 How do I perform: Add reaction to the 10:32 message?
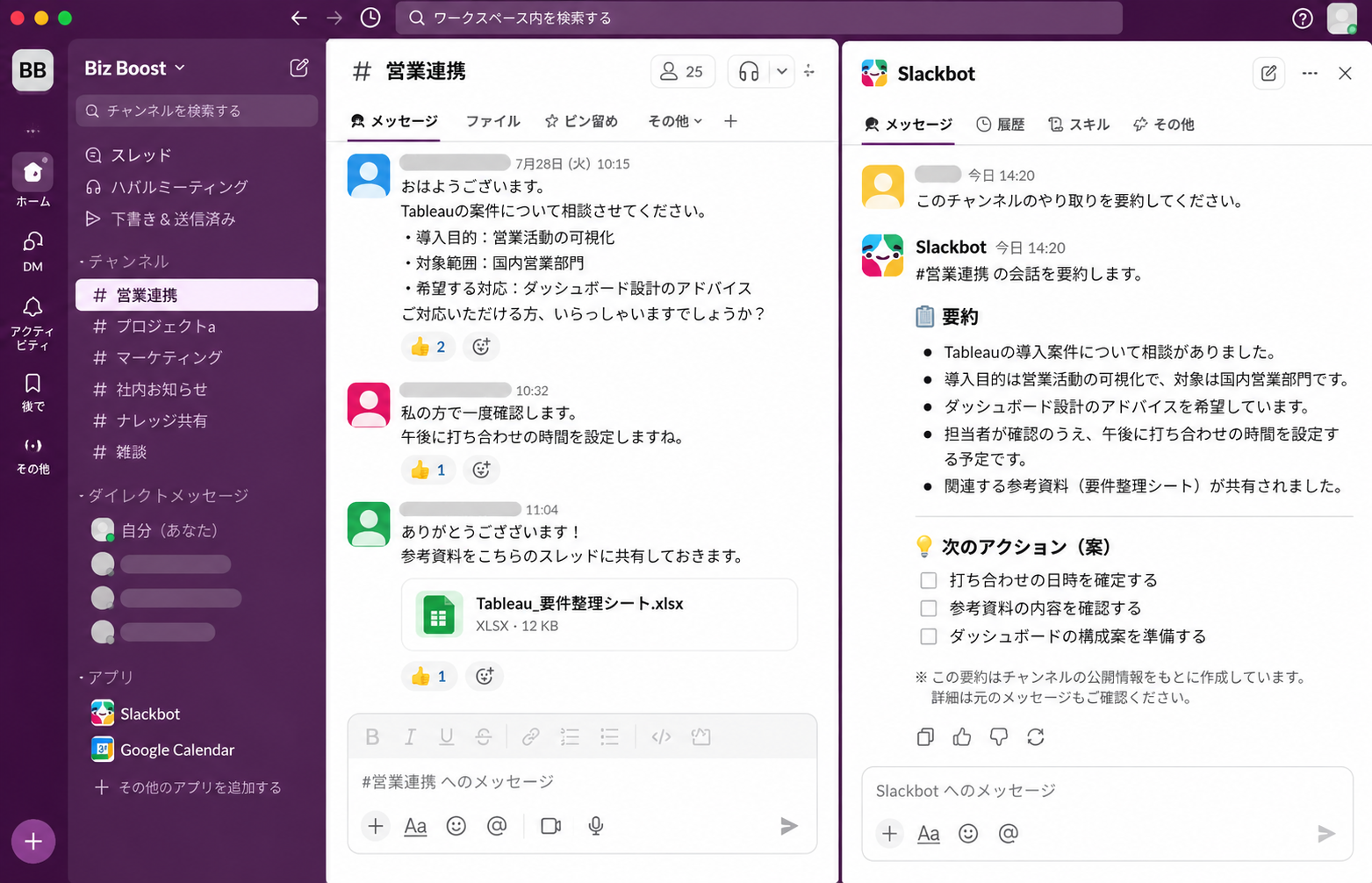(x=481, y=470)
